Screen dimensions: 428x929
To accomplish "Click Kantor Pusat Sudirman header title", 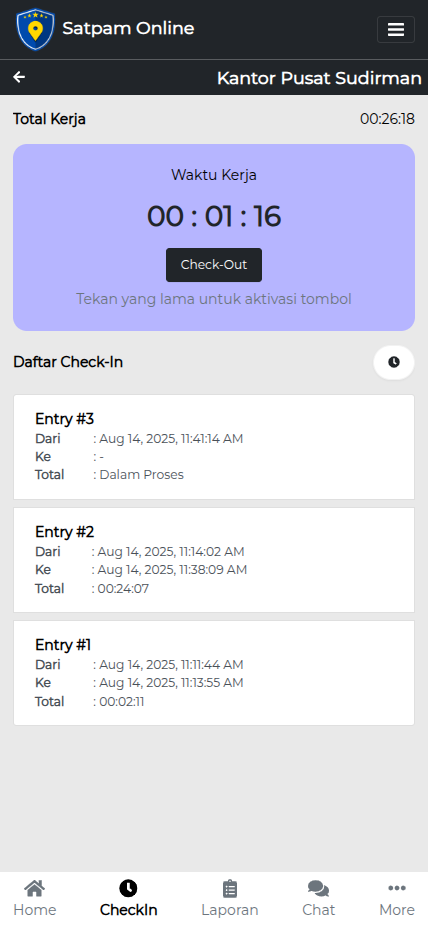I will click(x=319, y=78).
